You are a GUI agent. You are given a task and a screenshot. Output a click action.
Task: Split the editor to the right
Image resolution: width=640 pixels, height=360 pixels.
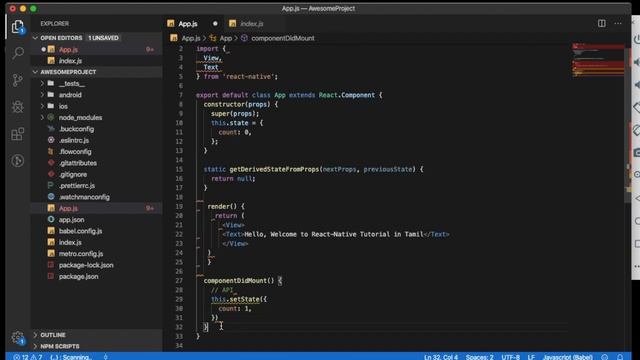pos(602,23)
